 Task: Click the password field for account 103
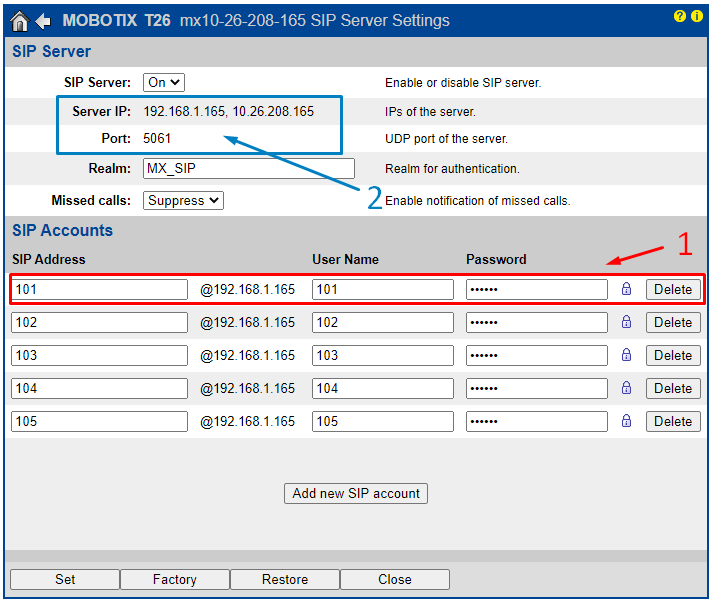[536, 355]
